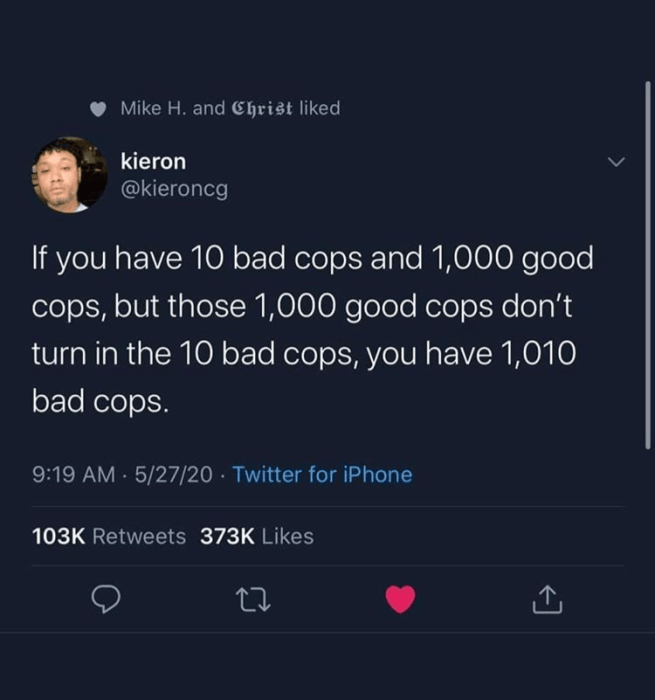
Task: Click the 9:19 AM timestamp
Action: [74, 475]
